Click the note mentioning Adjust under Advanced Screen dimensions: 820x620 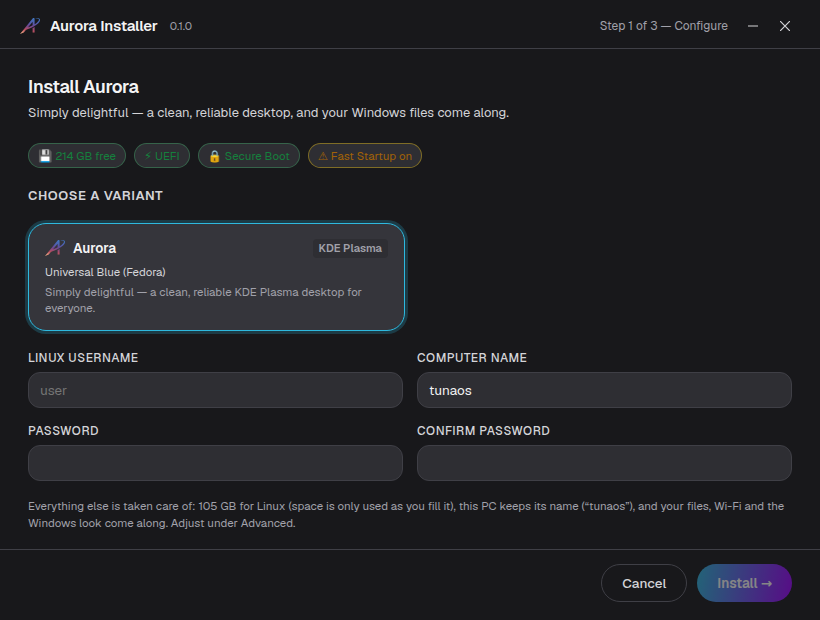pos(406,514)
